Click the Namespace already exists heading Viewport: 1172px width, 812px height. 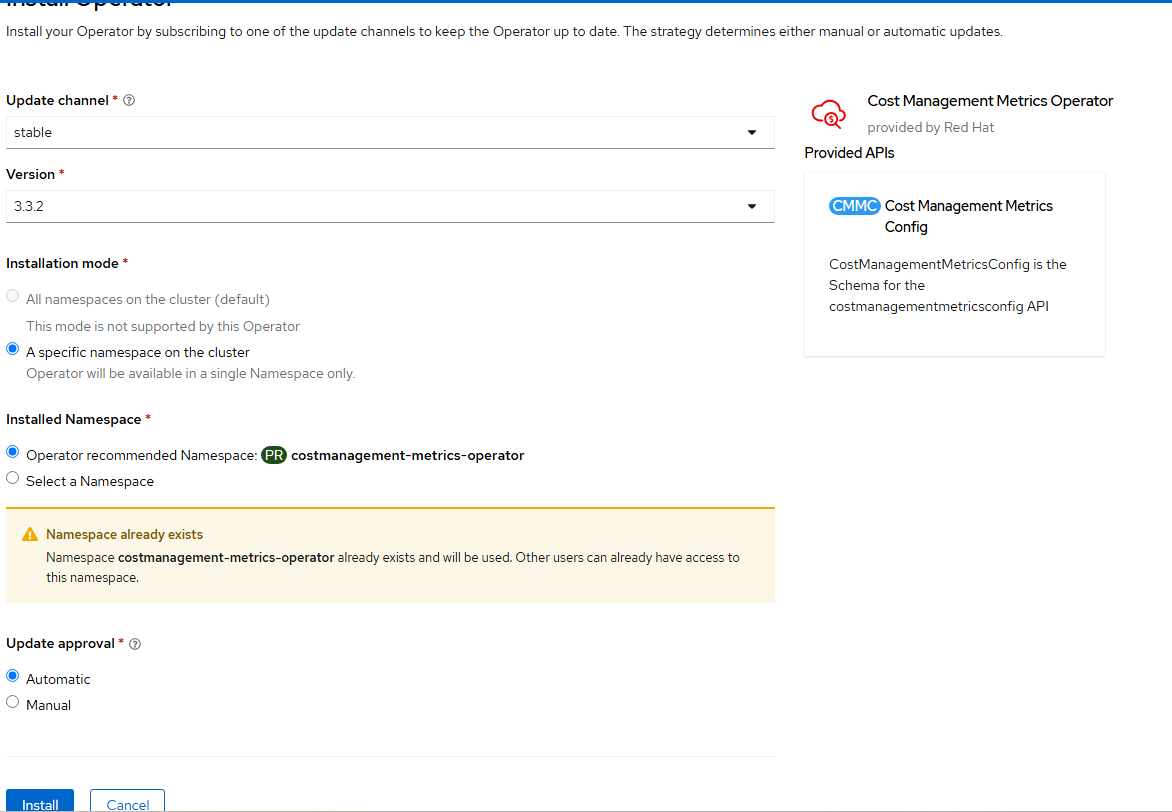click(125, 534)
